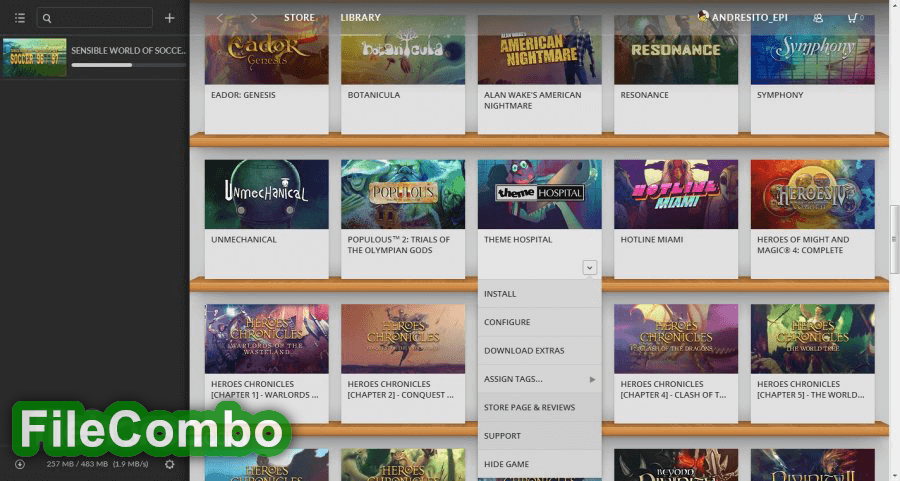Viewport: 900px width, 481px height.
Task: Open Unmechanical game tile
Action: pos(266,219)
